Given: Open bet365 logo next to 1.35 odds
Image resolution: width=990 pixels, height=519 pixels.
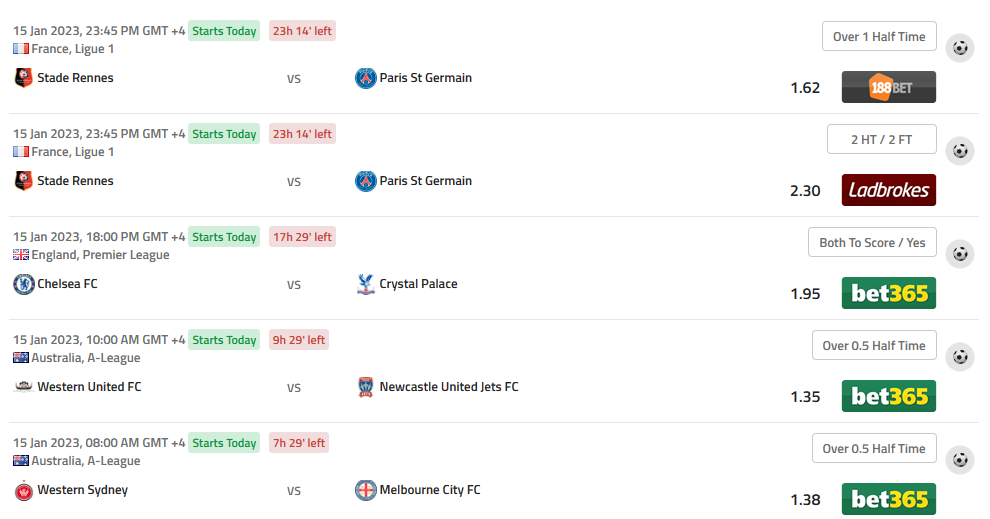Looking at the screenshot, I should pyautogui.click(x=888, y=396).
